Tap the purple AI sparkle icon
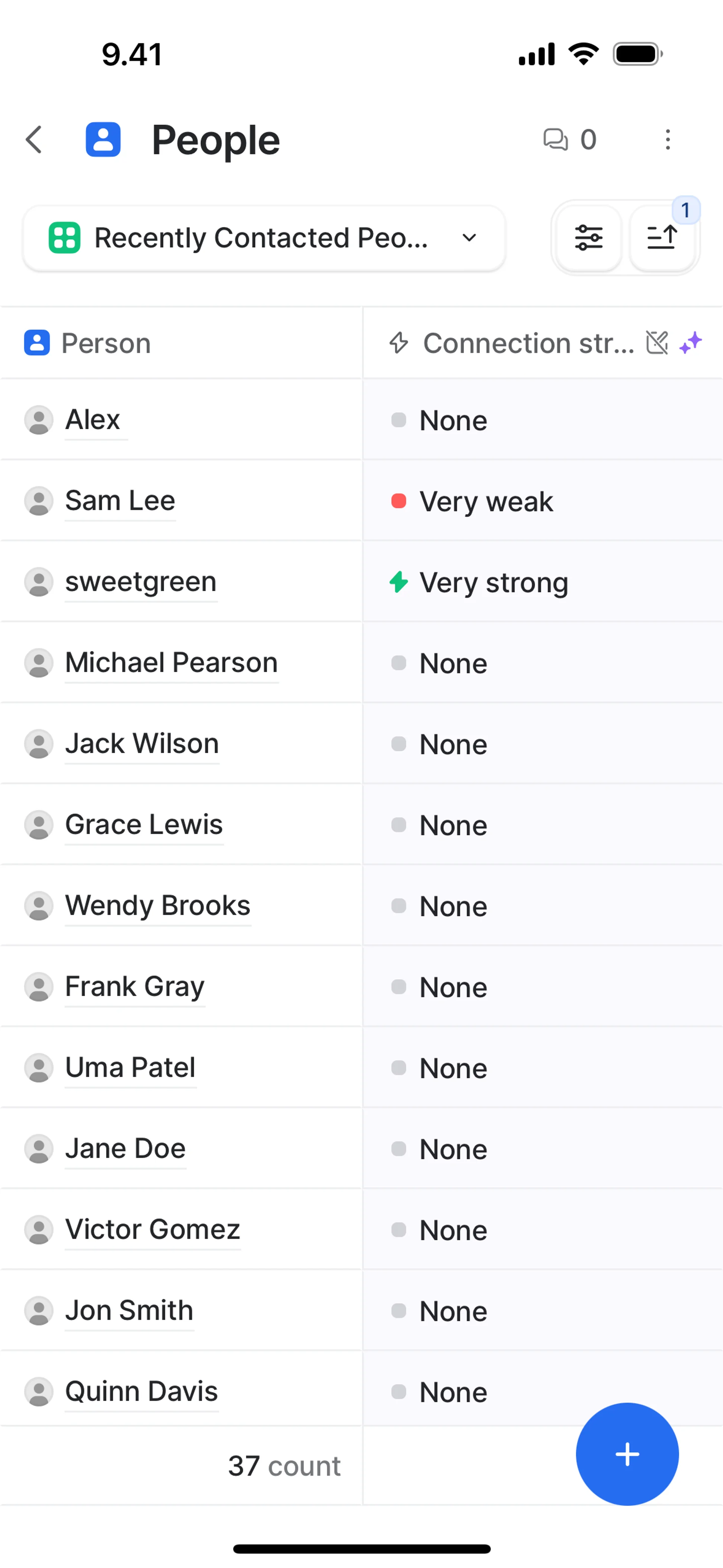The width and height of the screenshot is (723, 1568). coord(691,343)
